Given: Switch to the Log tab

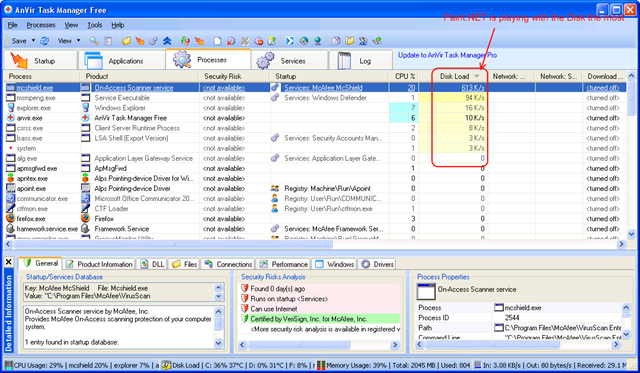Looking at the screenshot, I should (360, 61).
